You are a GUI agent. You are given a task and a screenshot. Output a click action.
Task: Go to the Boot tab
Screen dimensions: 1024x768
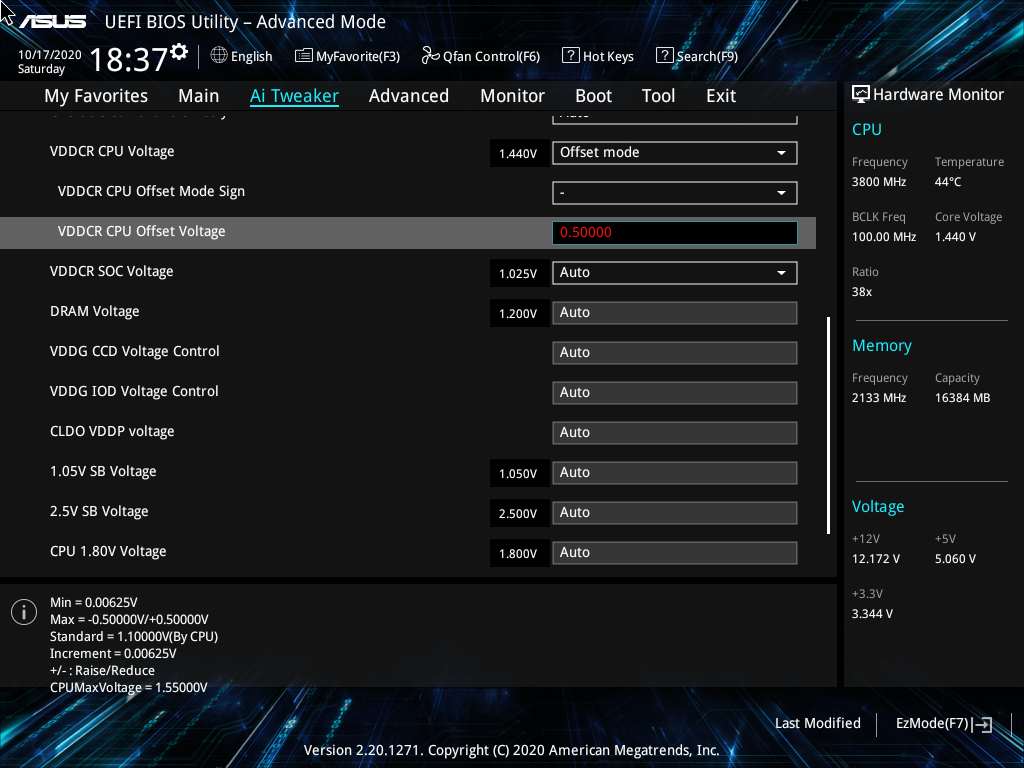[x=594, y=96]
